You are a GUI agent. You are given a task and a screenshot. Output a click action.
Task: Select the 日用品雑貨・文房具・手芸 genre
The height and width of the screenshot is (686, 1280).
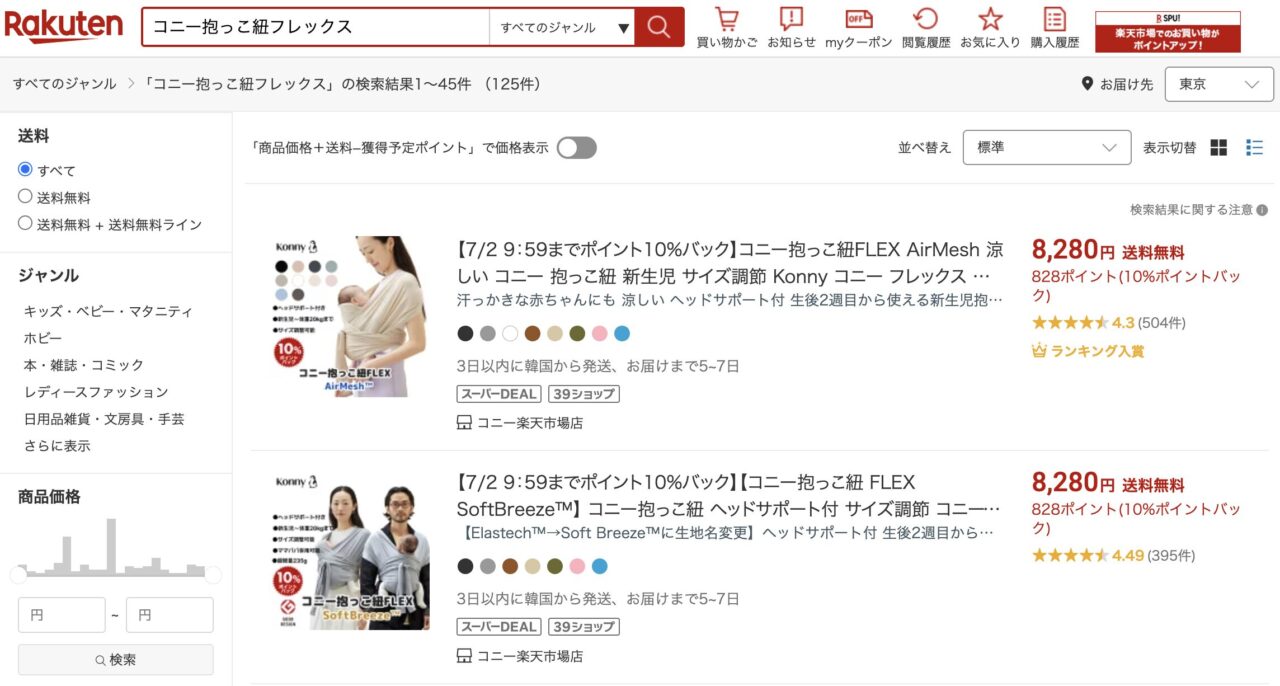[104, 419]
